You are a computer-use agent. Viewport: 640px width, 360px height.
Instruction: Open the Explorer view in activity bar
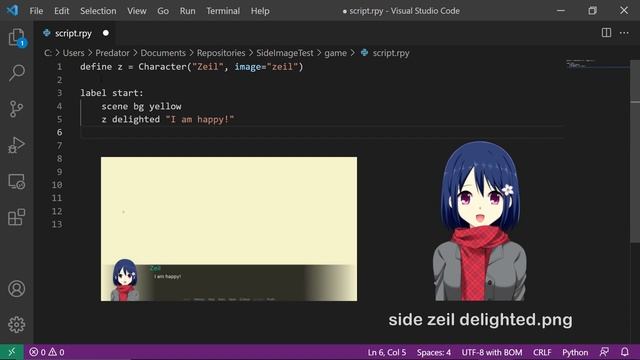tap(17, 38)
